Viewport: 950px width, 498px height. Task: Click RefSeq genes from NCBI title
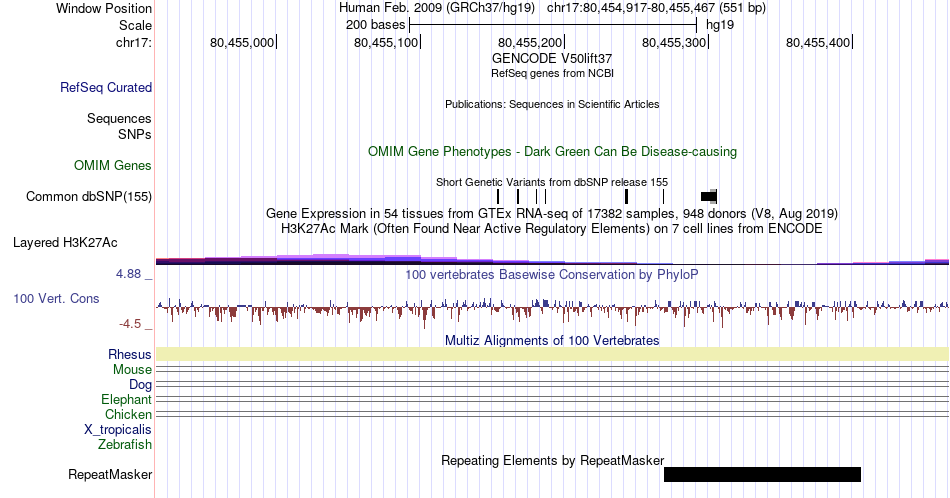(552, 73)
